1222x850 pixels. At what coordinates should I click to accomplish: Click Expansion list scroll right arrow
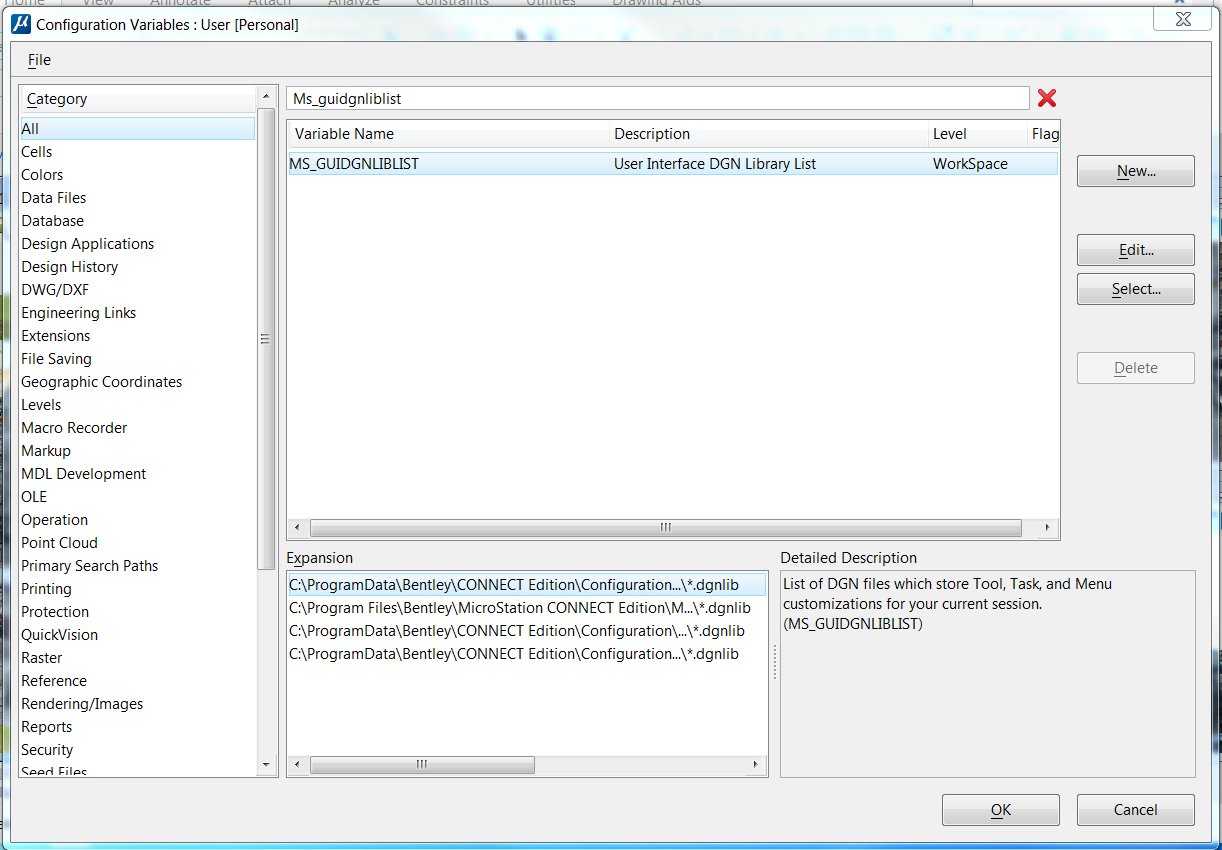click(x=756, y=765)
